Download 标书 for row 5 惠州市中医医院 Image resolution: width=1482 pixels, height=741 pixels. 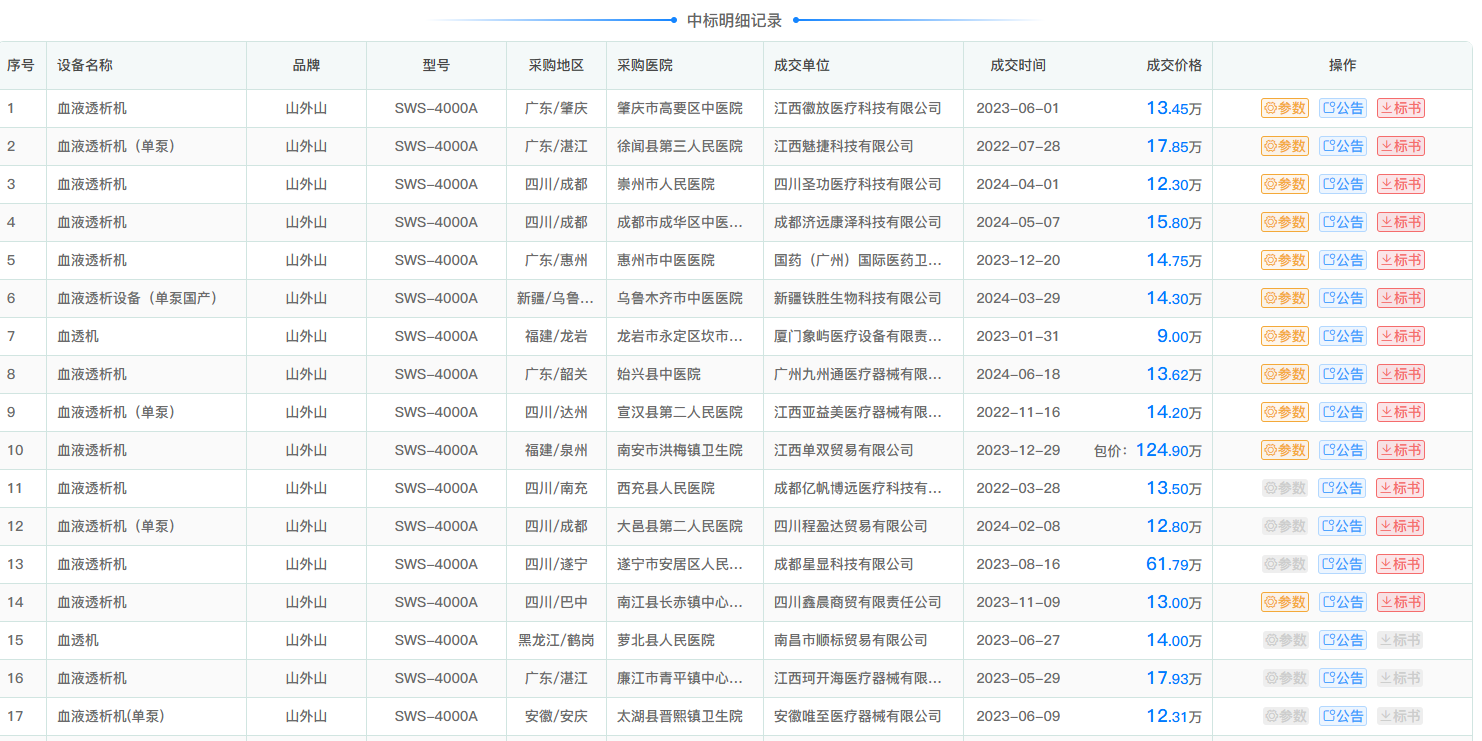[x=1401, y=260]
